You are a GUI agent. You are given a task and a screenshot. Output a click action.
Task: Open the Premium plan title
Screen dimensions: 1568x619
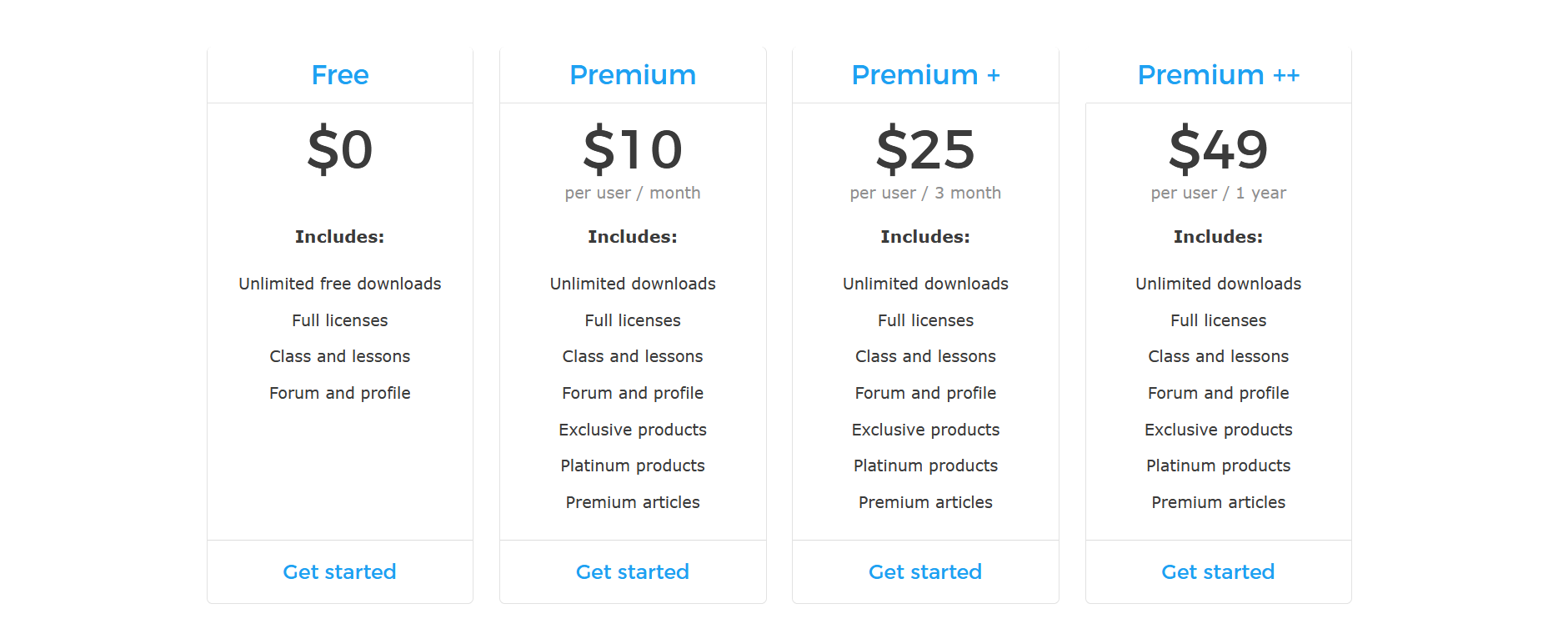tap(633, 75)
